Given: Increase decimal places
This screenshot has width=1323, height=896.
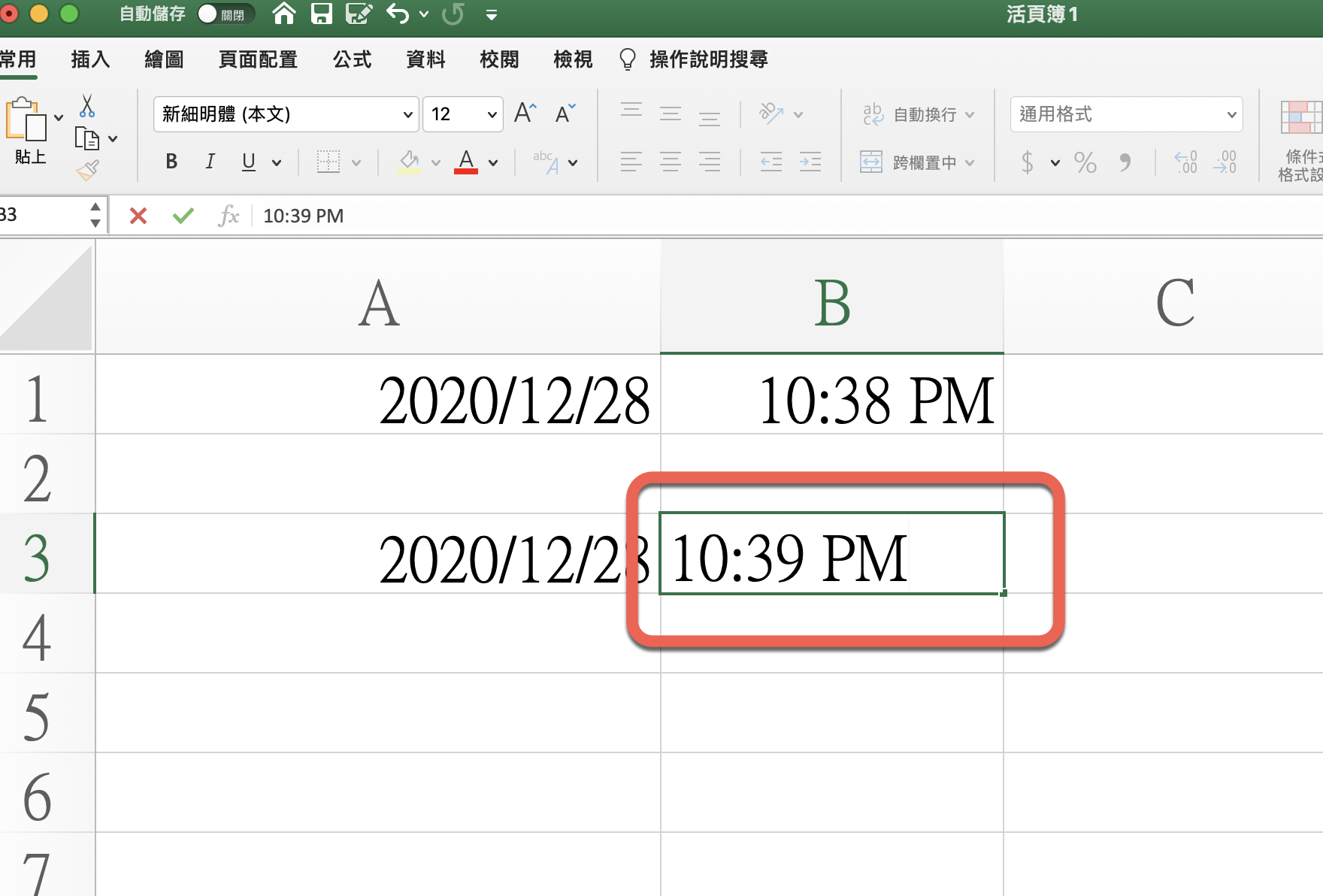Looking at the screenshot, I should (1186, 162).
